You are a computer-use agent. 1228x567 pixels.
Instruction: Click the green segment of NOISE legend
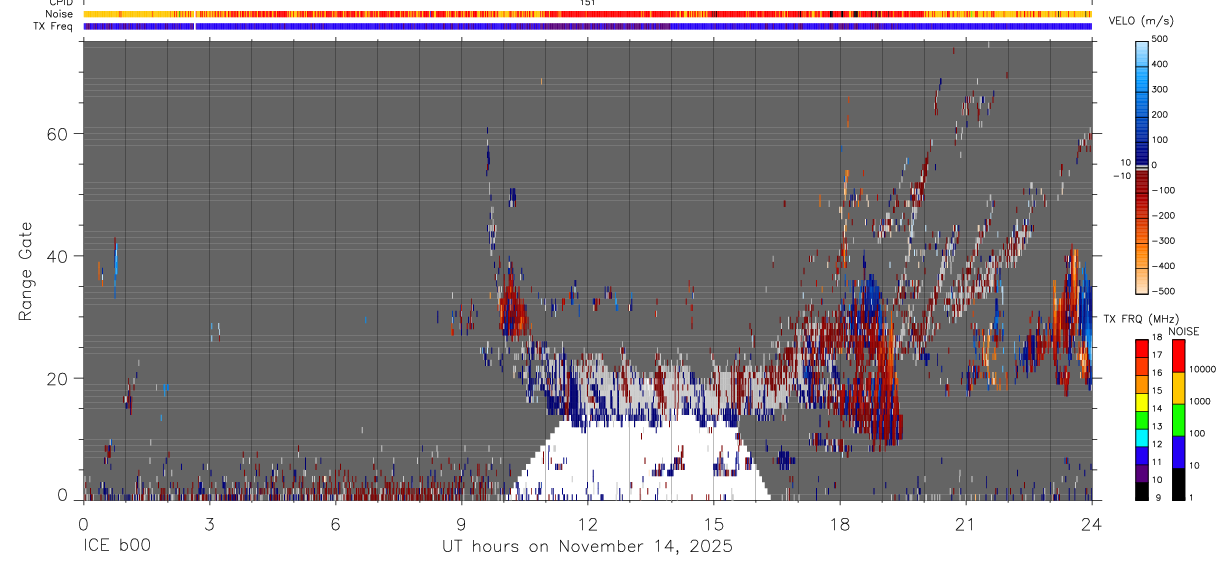coord(1179,420)
